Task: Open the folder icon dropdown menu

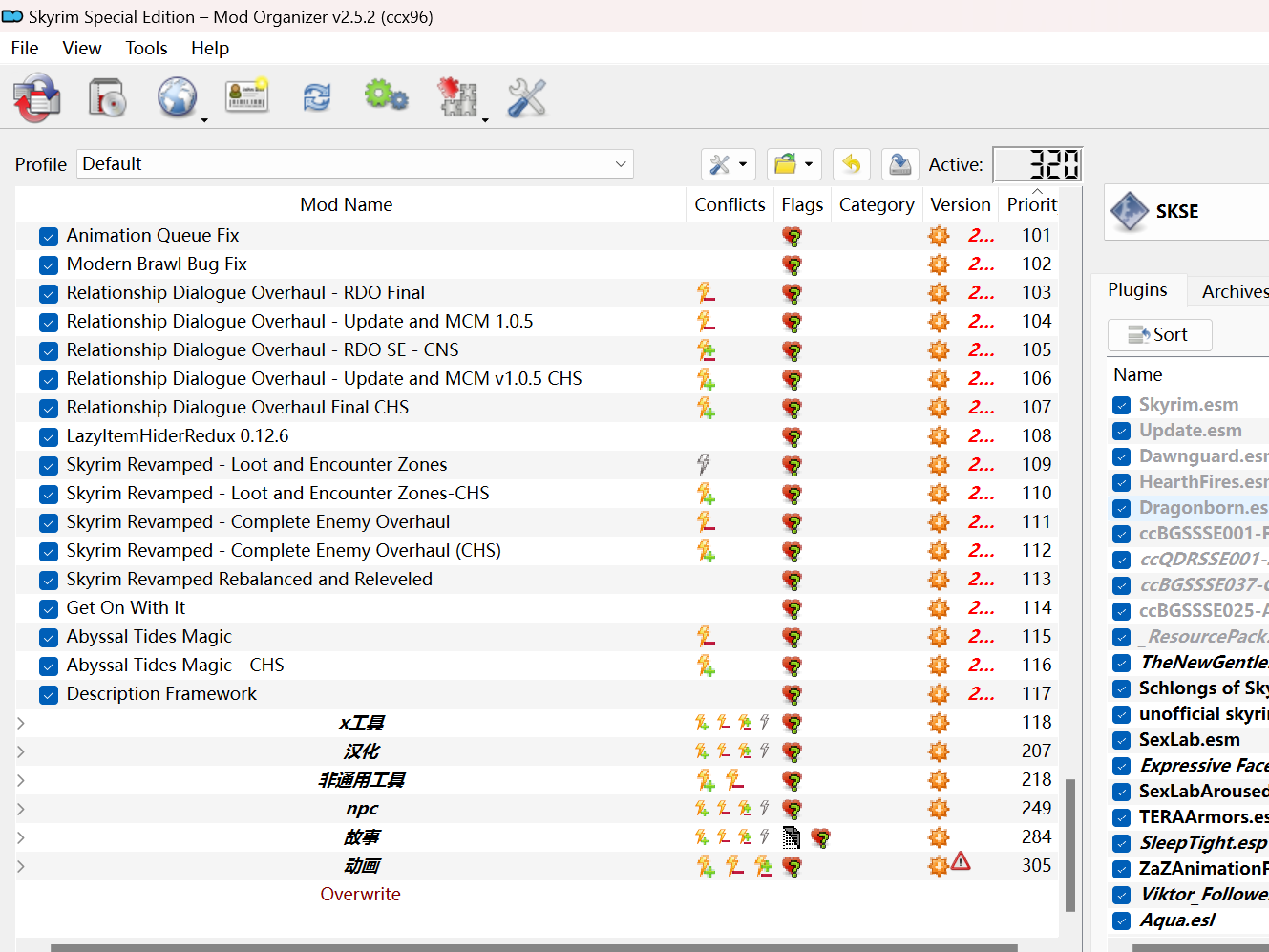Action: [793, 164]
